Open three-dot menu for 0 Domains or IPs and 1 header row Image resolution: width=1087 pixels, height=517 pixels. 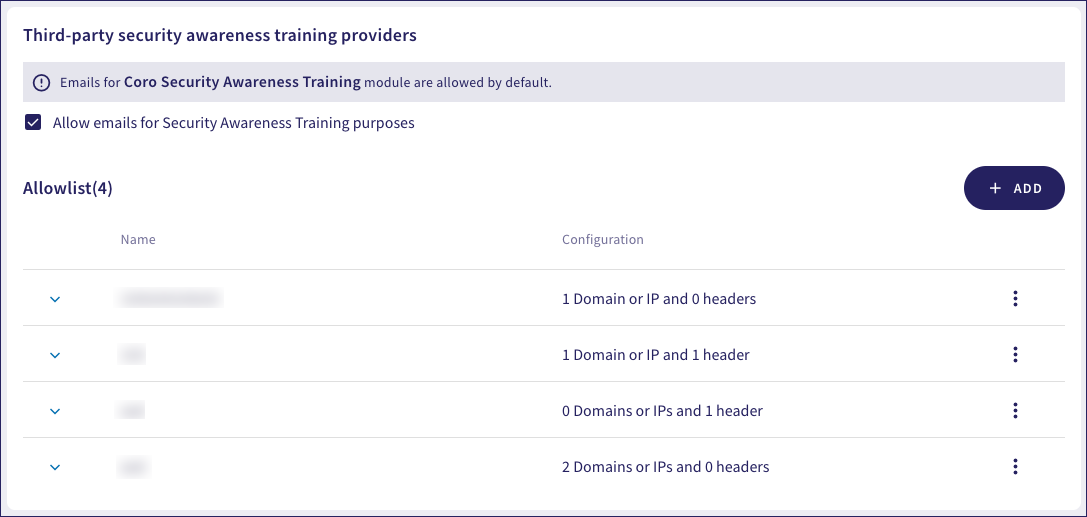(x=1015, y=410)
